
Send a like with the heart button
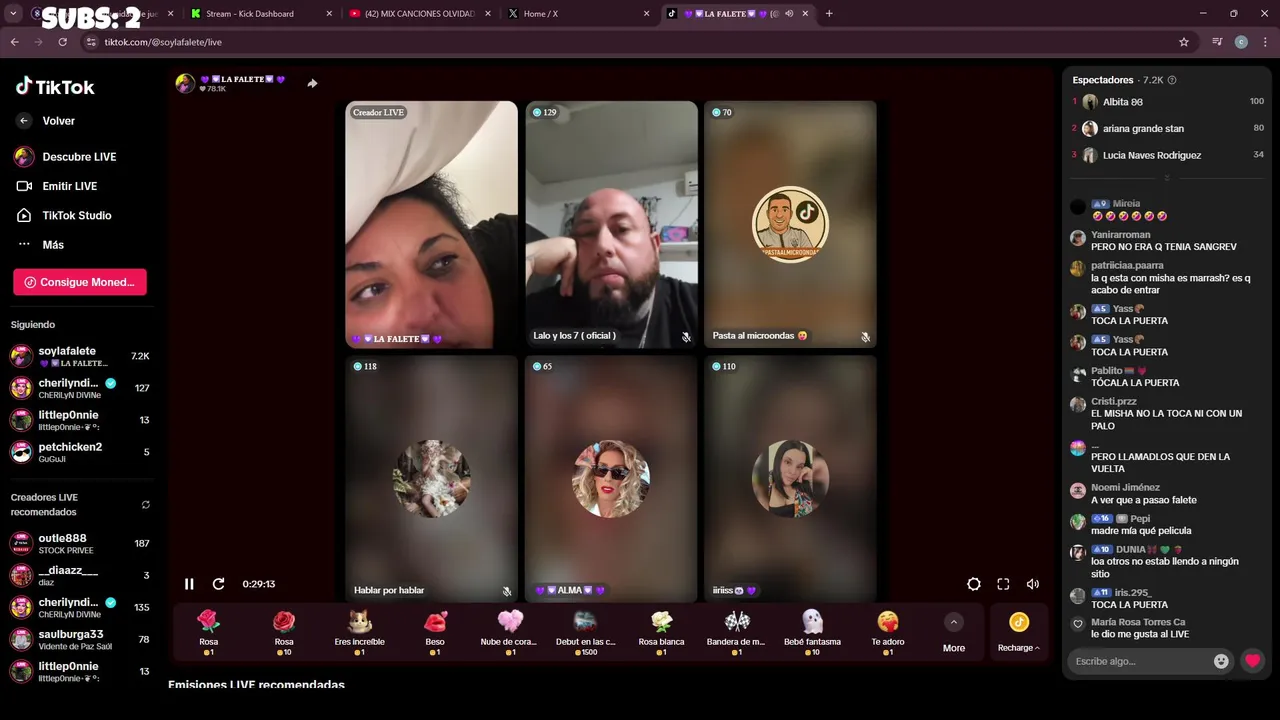click(x=1252, y=661)
